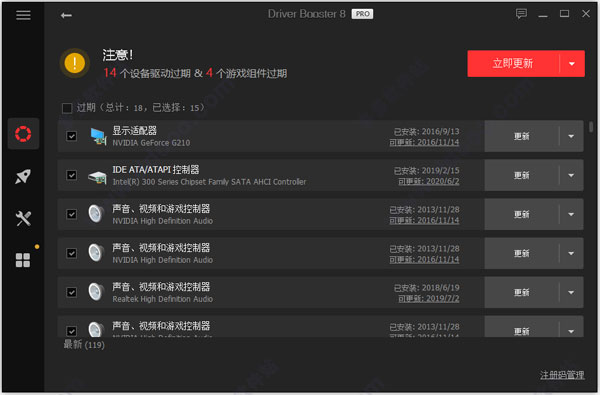Viewport: 600px width, 395px height.
Task: Click the yellow warning exclamation icon
Action: [75, 63]
